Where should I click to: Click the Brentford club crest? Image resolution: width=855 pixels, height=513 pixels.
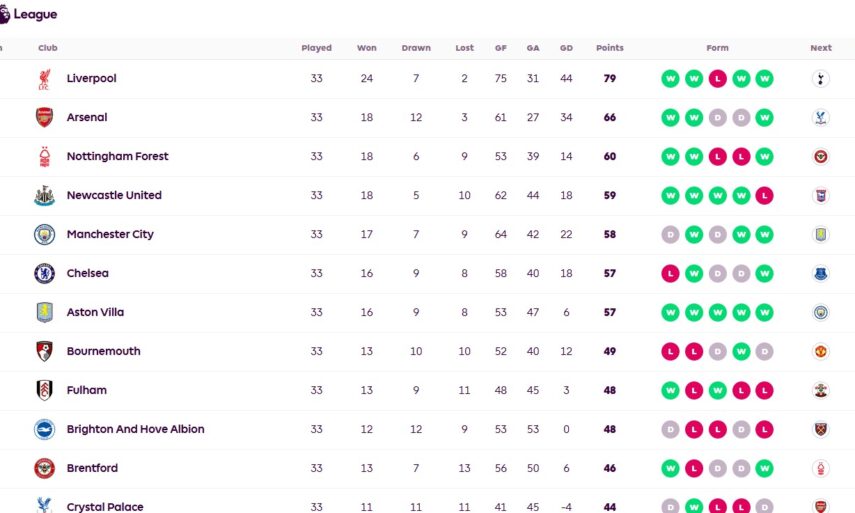(x=44, y=469)
